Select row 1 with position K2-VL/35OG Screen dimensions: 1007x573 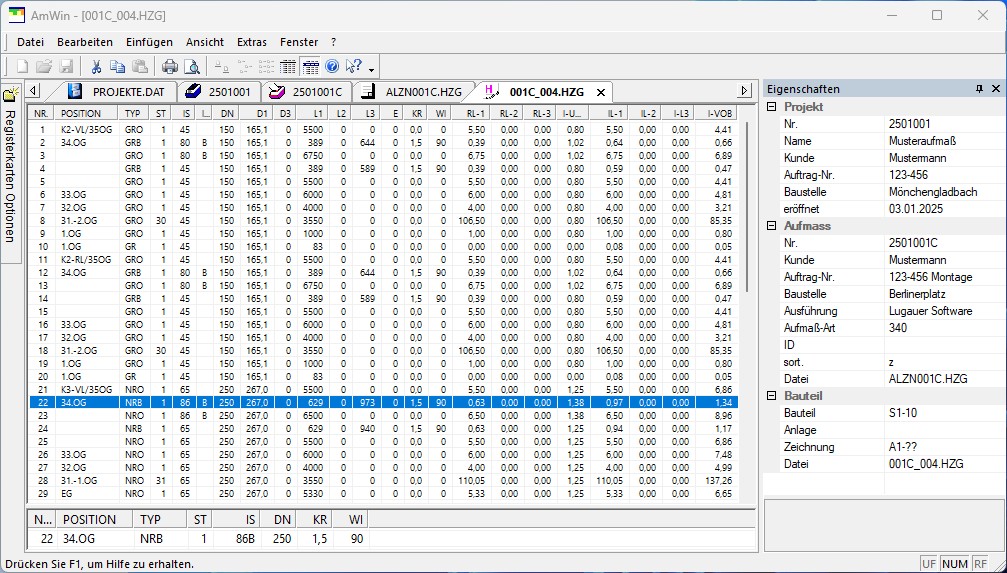[383, 129]
